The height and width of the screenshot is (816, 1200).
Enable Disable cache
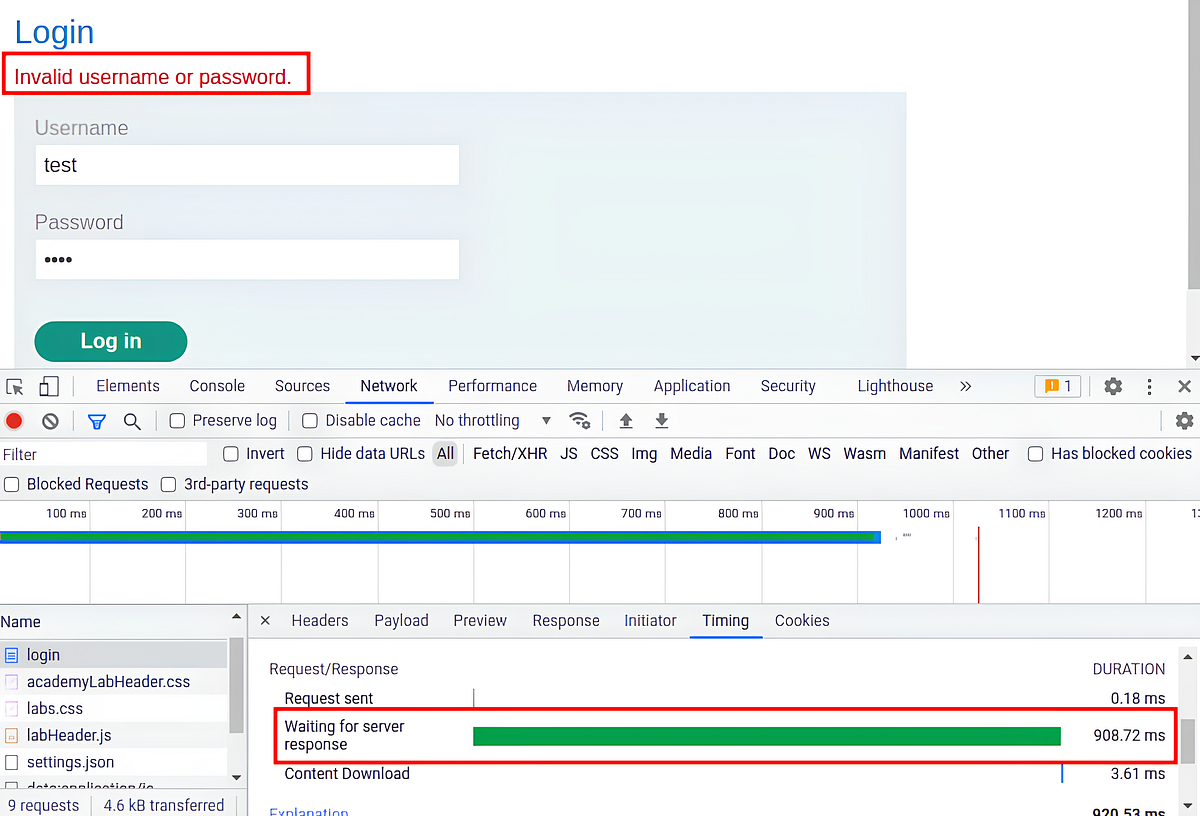310,420
